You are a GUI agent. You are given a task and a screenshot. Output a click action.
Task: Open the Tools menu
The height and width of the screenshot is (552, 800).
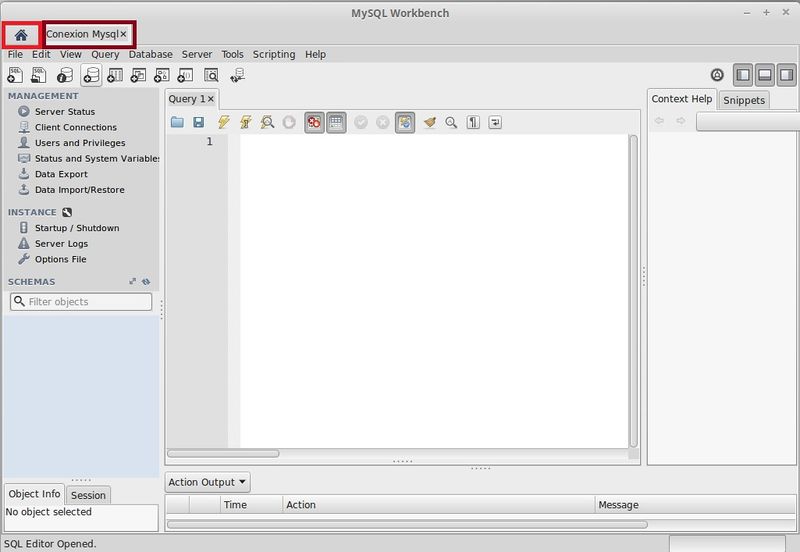(232, 54)
